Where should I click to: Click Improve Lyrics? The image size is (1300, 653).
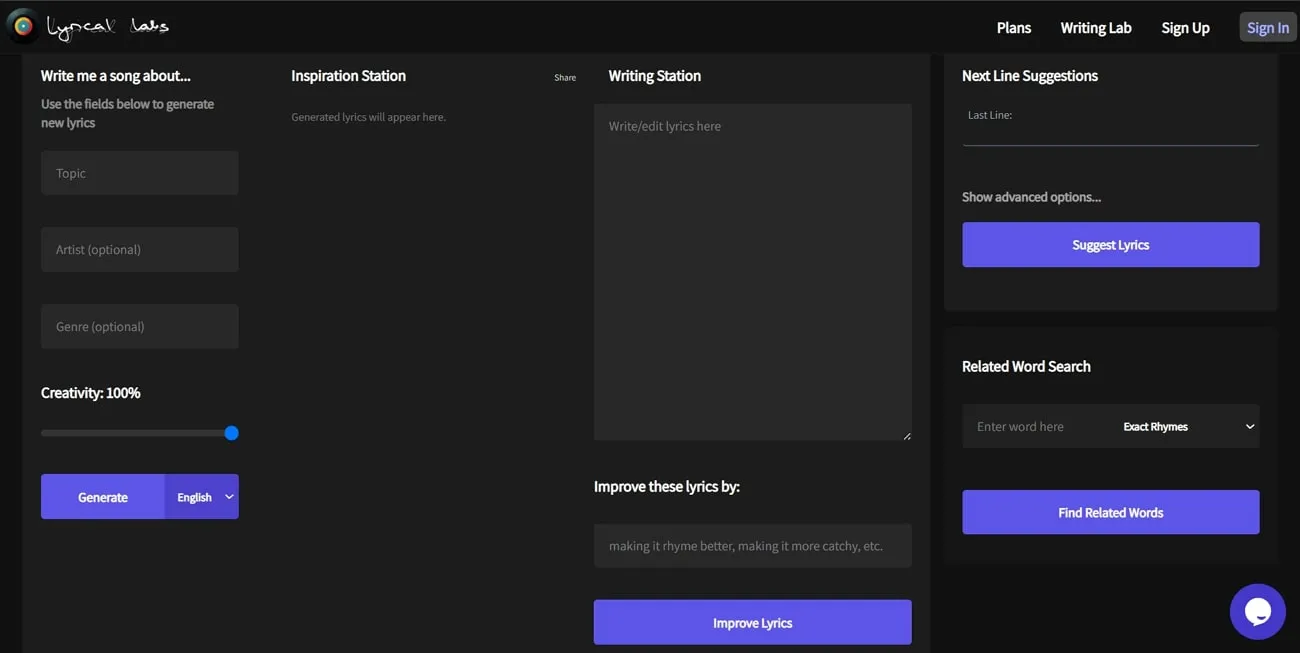[752, 621]
